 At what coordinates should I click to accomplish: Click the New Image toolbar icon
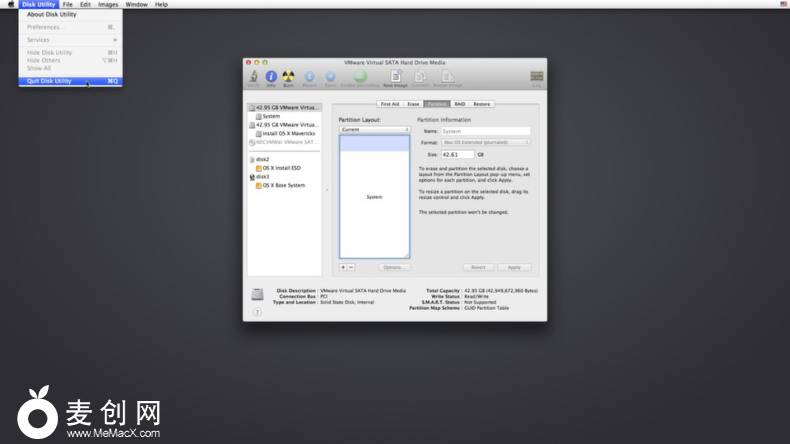[396, 76]
